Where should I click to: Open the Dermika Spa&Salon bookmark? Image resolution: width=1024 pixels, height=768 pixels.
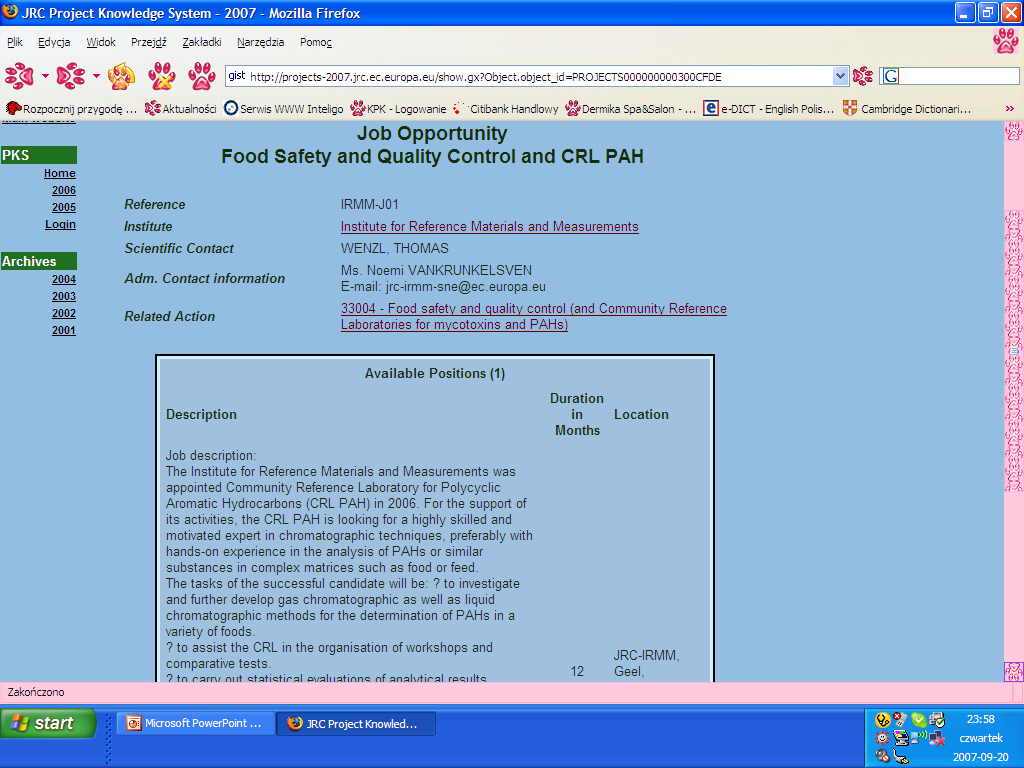pos(631,108)
